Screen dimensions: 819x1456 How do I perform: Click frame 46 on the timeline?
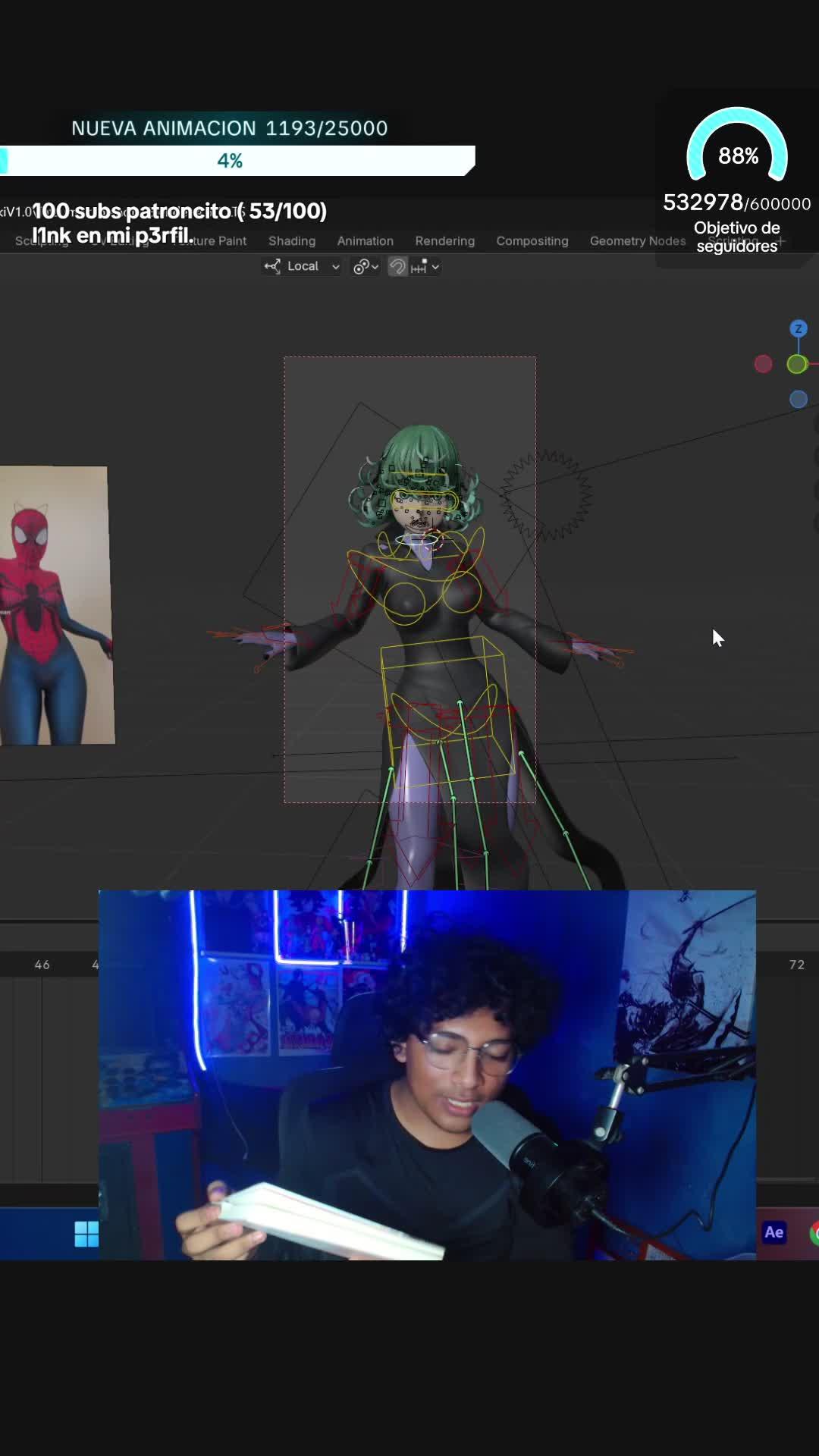[42, 965]
